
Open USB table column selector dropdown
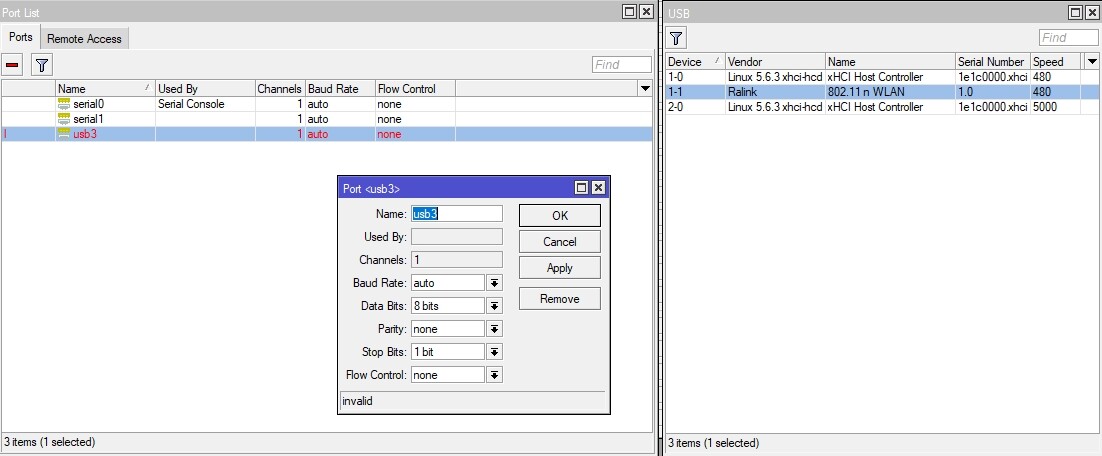(x=1092, y=62)
